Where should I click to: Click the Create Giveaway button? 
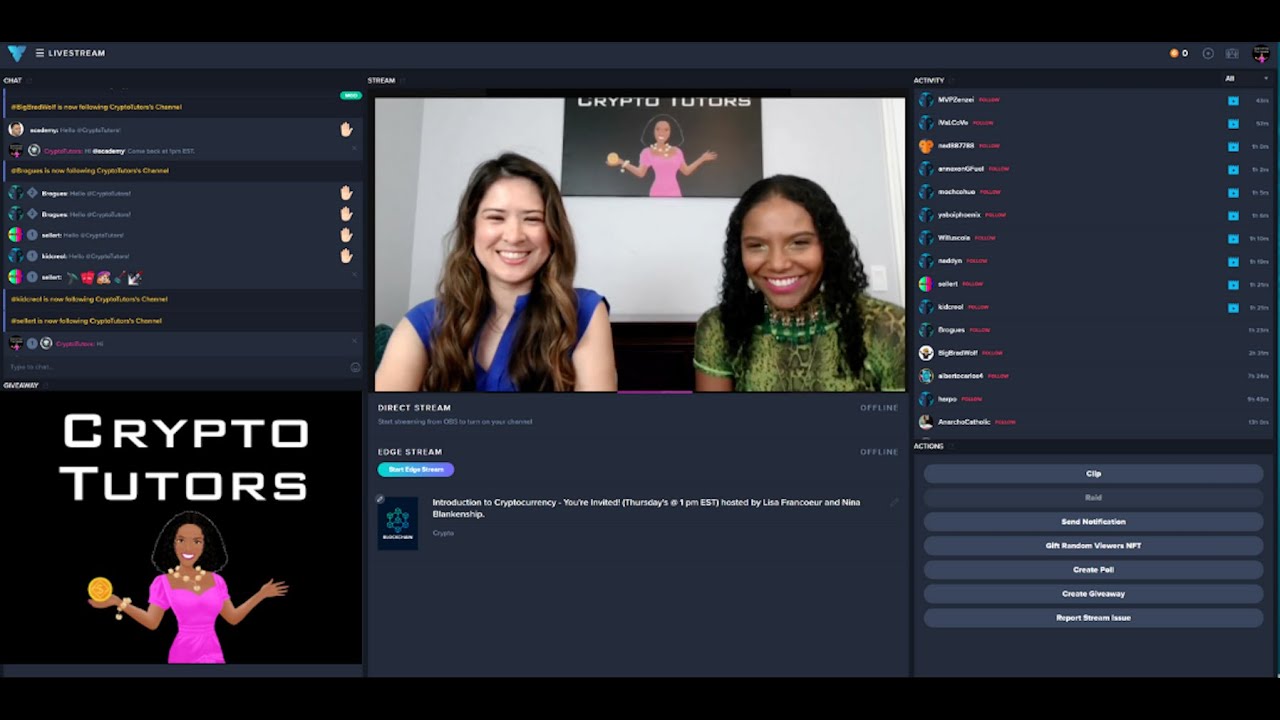pos(1093,594)
